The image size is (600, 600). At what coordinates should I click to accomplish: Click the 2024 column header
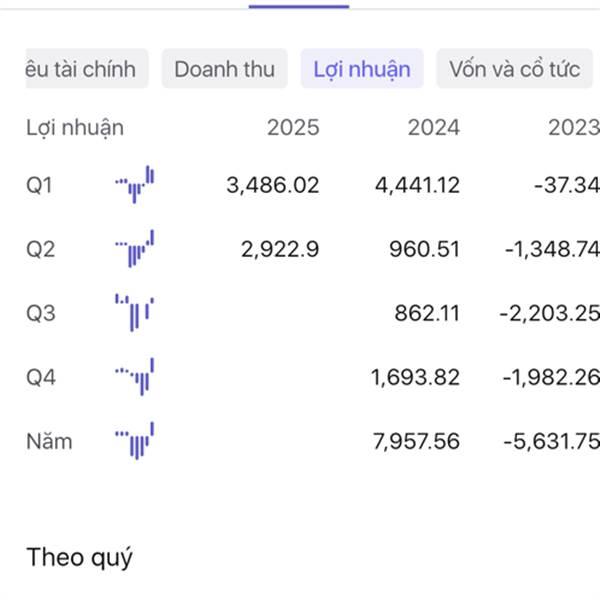click(434, 127)
